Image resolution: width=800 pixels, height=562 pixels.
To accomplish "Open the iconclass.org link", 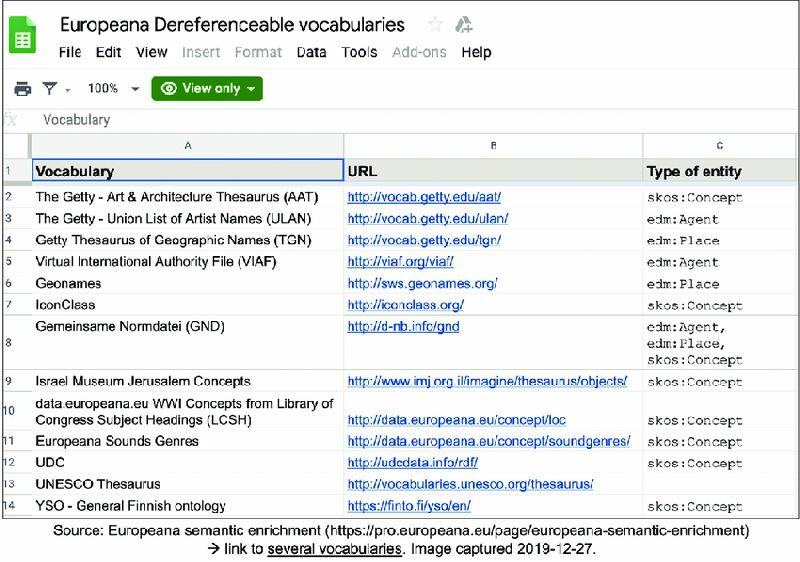I will pyautogui.click(x=406, y=305).
